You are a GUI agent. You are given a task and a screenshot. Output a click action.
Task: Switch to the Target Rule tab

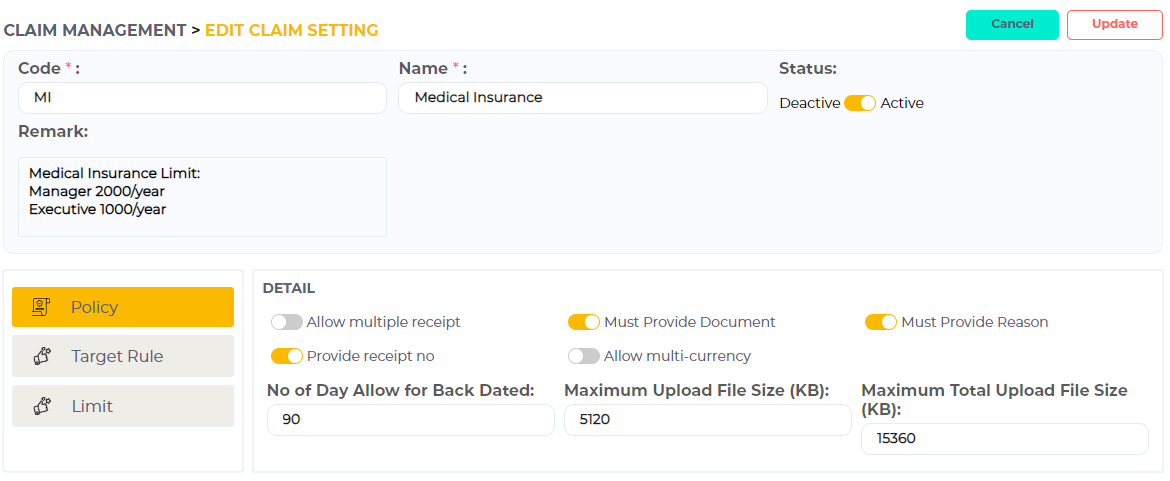[x=123, y=357]
